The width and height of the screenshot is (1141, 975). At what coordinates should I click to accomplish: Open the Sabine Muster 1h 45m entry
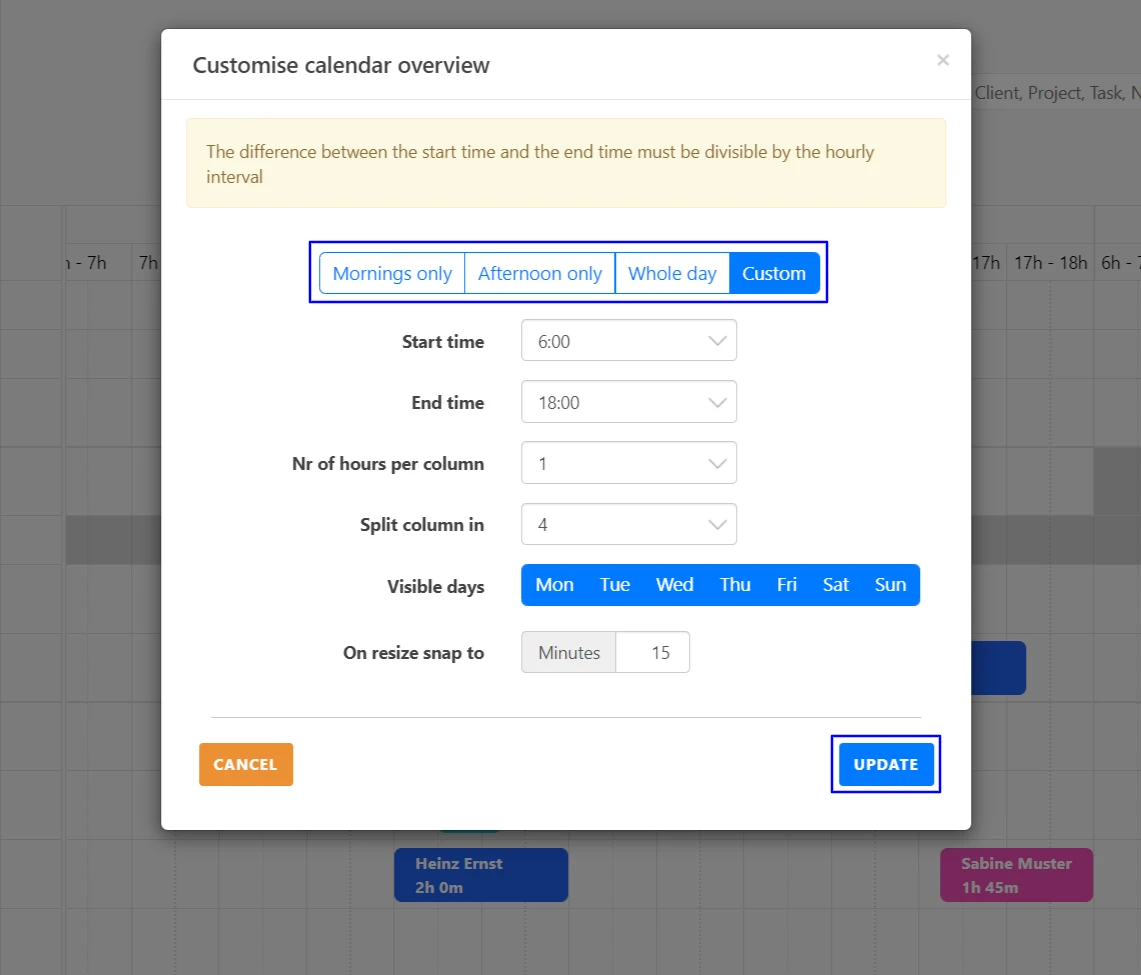point(1016,874)
